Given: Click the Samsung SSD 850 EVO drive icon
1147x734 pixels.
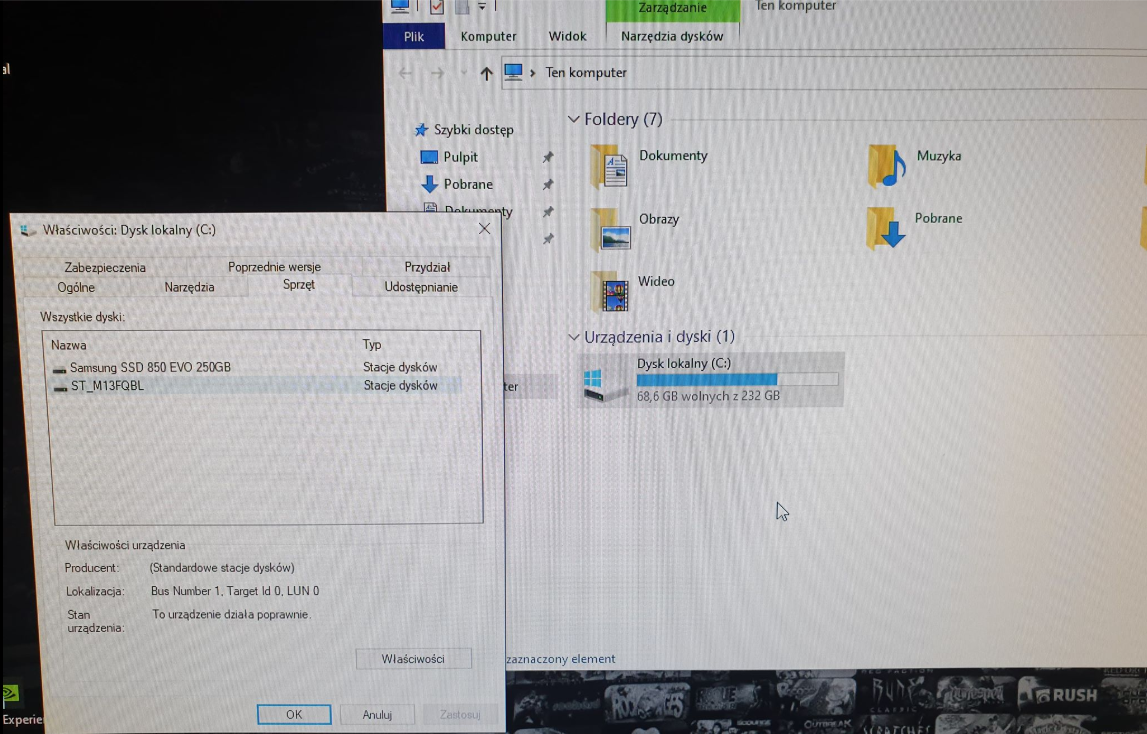Looking at the screenshot, I should point(60,370).
